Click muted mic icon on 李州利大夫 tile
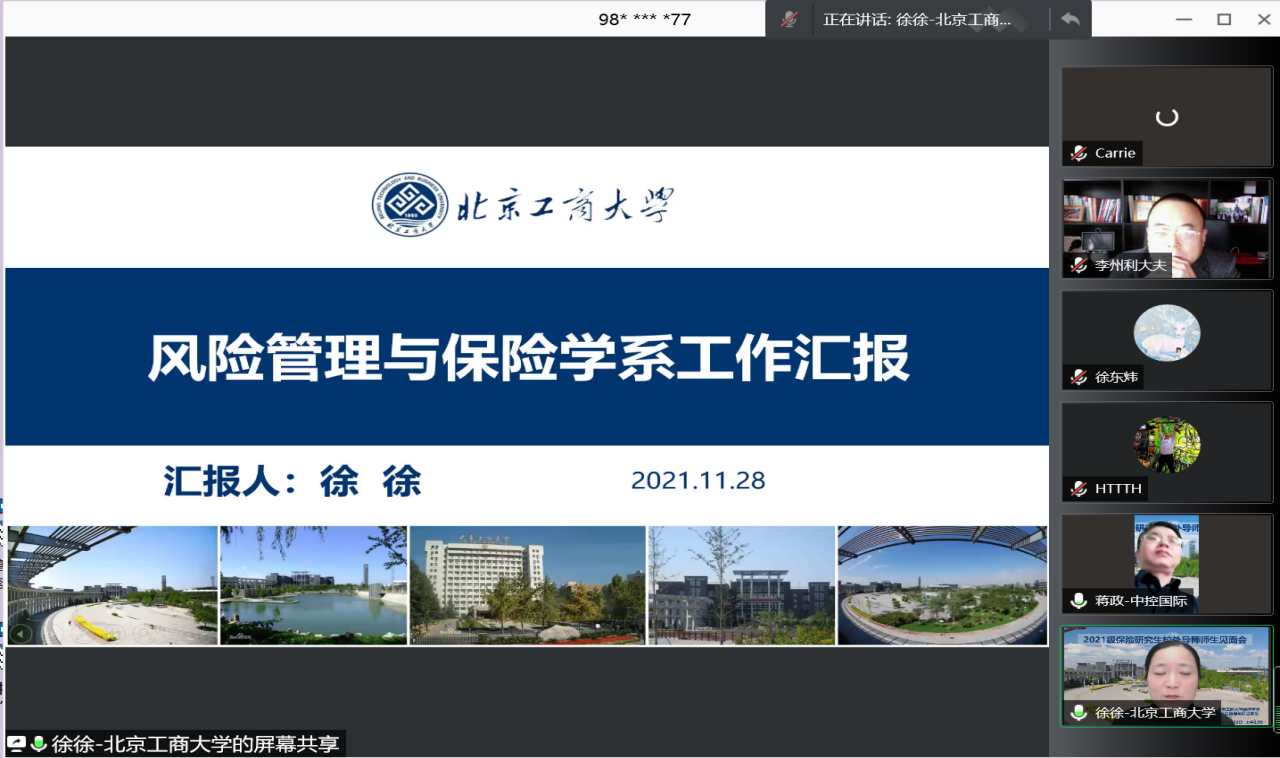This screenshot has width=1280, height=758. [1078, 265]
